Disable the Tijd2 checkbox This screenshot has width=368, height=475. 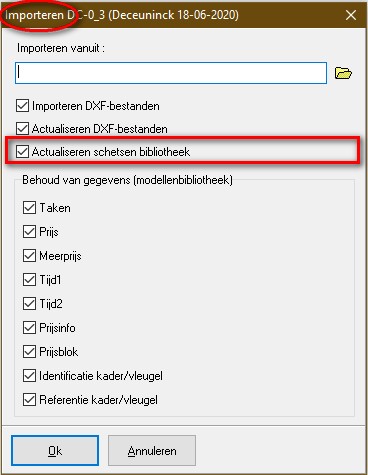coord(29,304)
